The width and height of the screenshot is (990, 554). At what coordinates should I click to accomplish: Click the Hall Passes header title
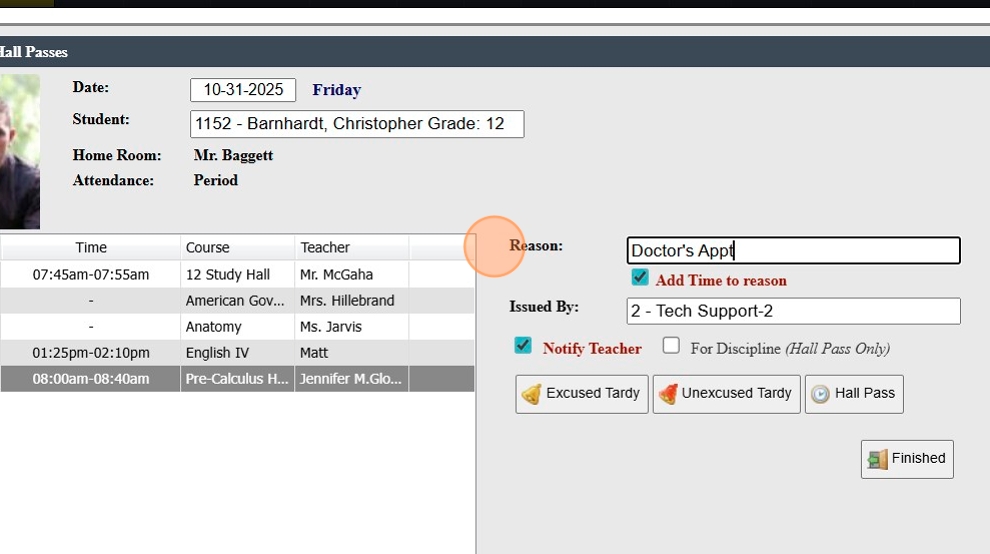(x=33, y=52)
